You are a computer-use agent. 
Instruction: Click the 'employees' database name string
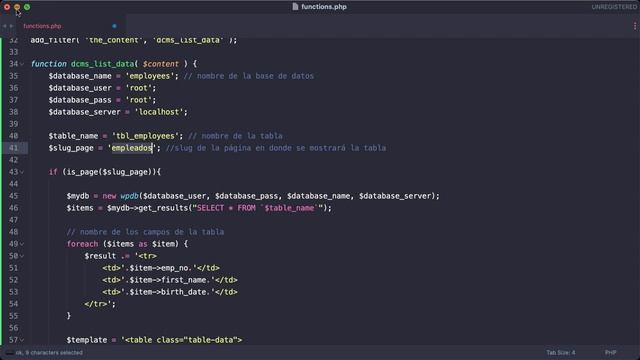pos(150,76)
